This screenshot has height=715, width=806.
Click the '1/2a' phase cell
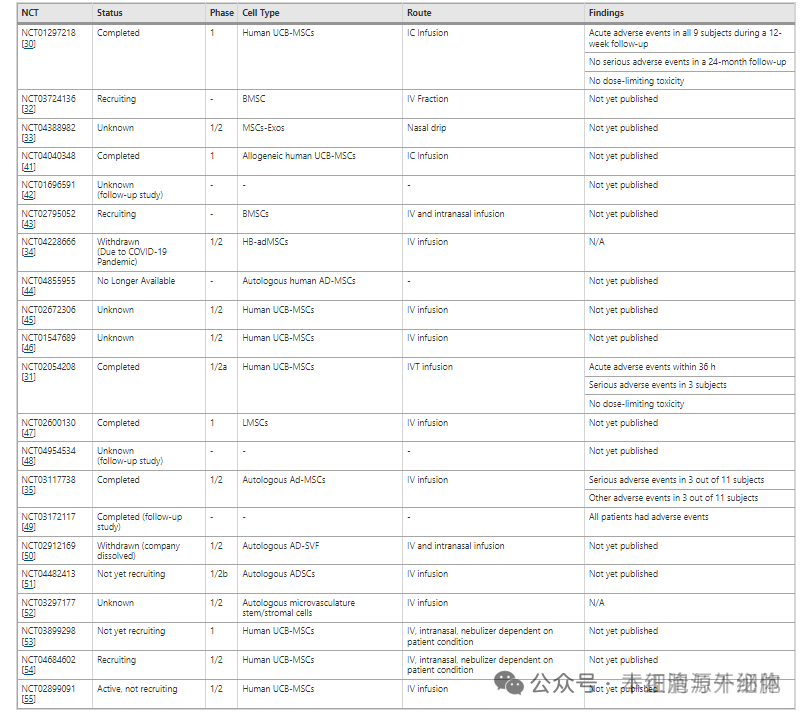pyautogui.click(x=218, y=366)
